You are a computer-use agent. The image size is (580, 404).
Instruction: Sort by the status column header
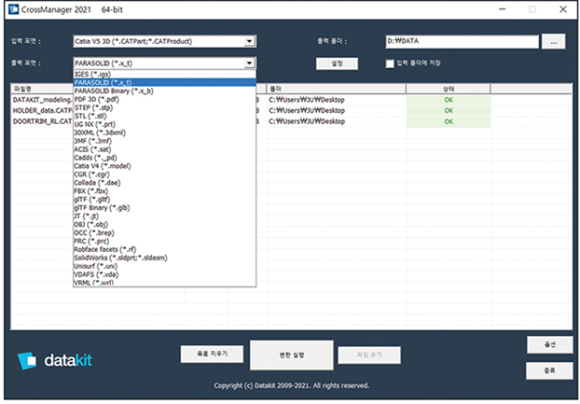[x=448, y=89]
